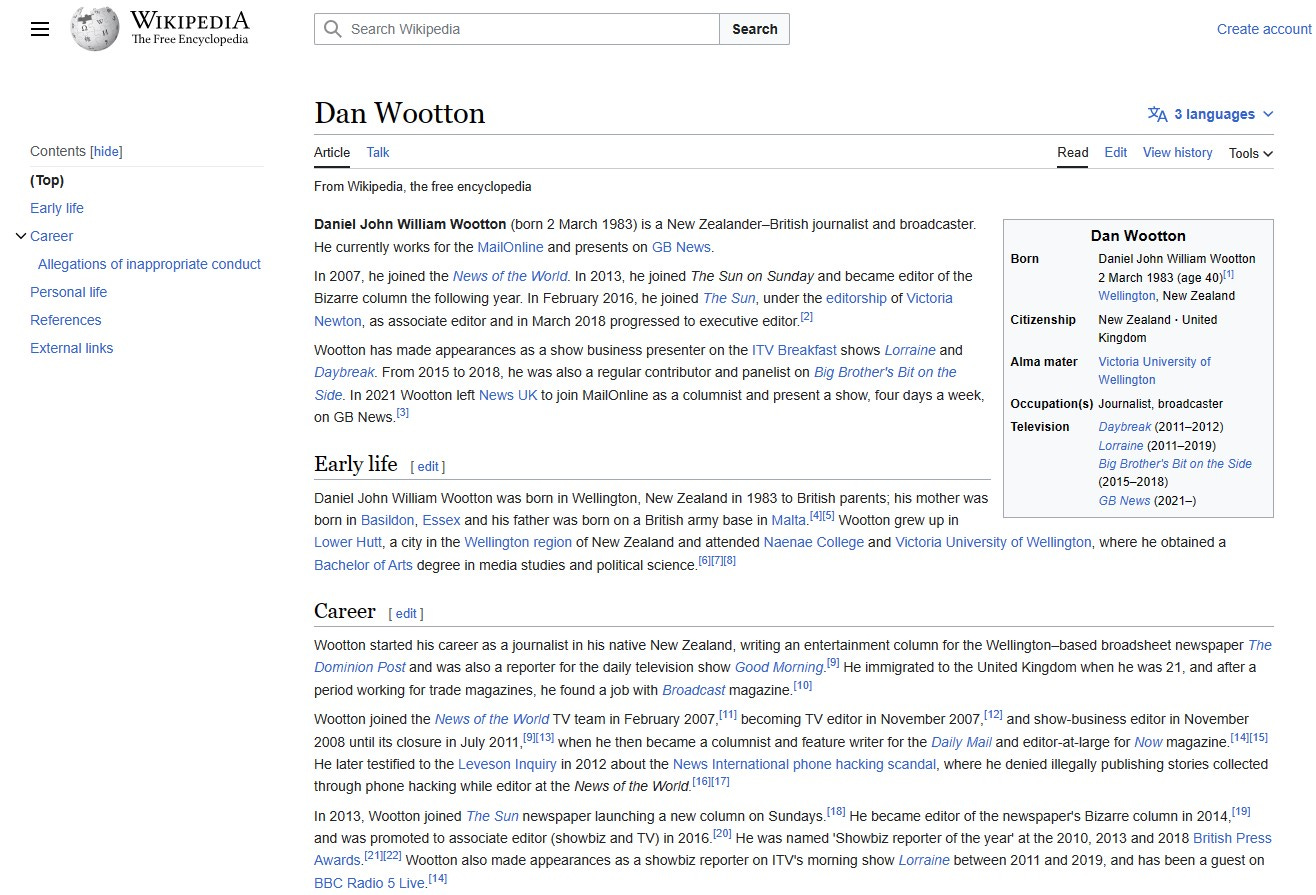Select the Edit tab

tap(1116, 153)
